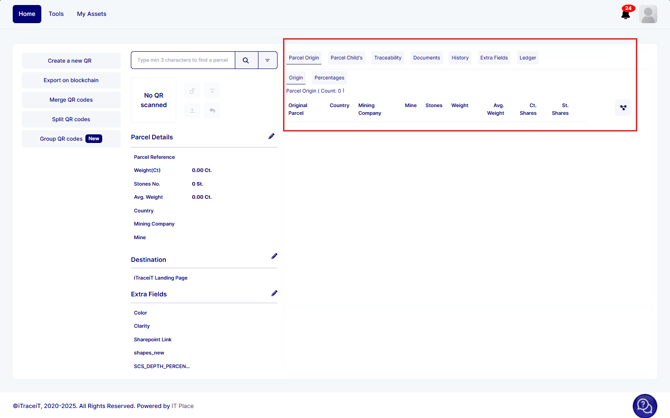The width and height of the screenshot is (670, 418).
Task: Click the user profile avatar
Action: tap(648, 14)
